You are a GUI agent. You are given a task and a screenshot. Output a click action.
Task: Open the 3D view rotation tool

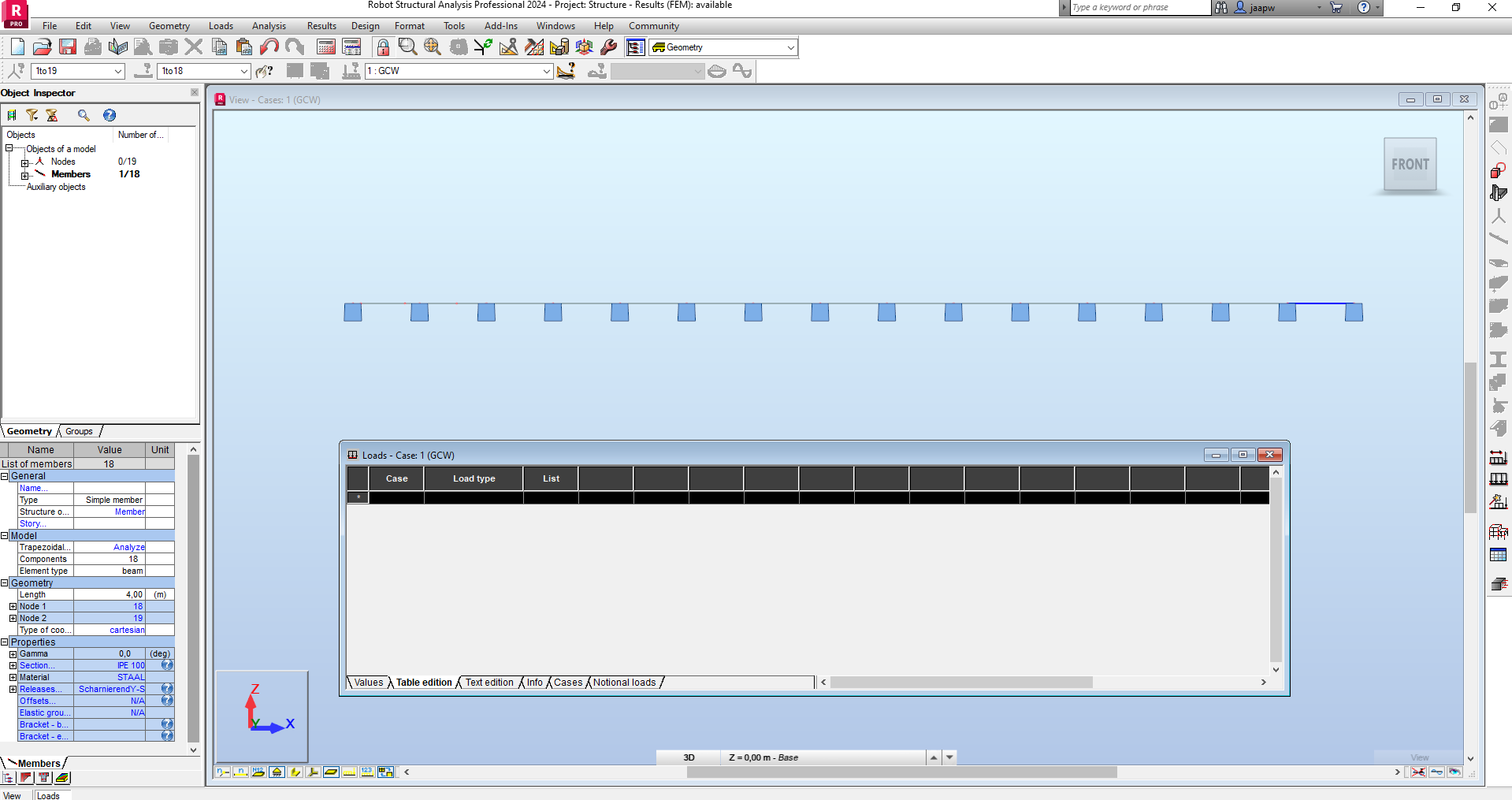click(584, 47)
